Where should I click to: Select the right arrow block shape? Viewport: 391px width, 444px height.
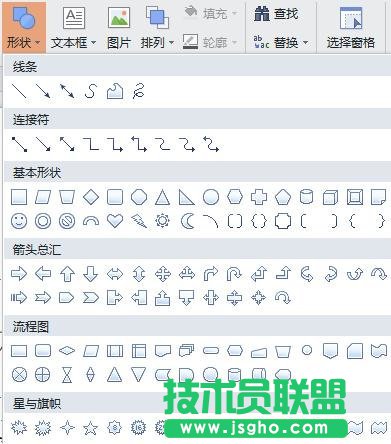[19, 274]
